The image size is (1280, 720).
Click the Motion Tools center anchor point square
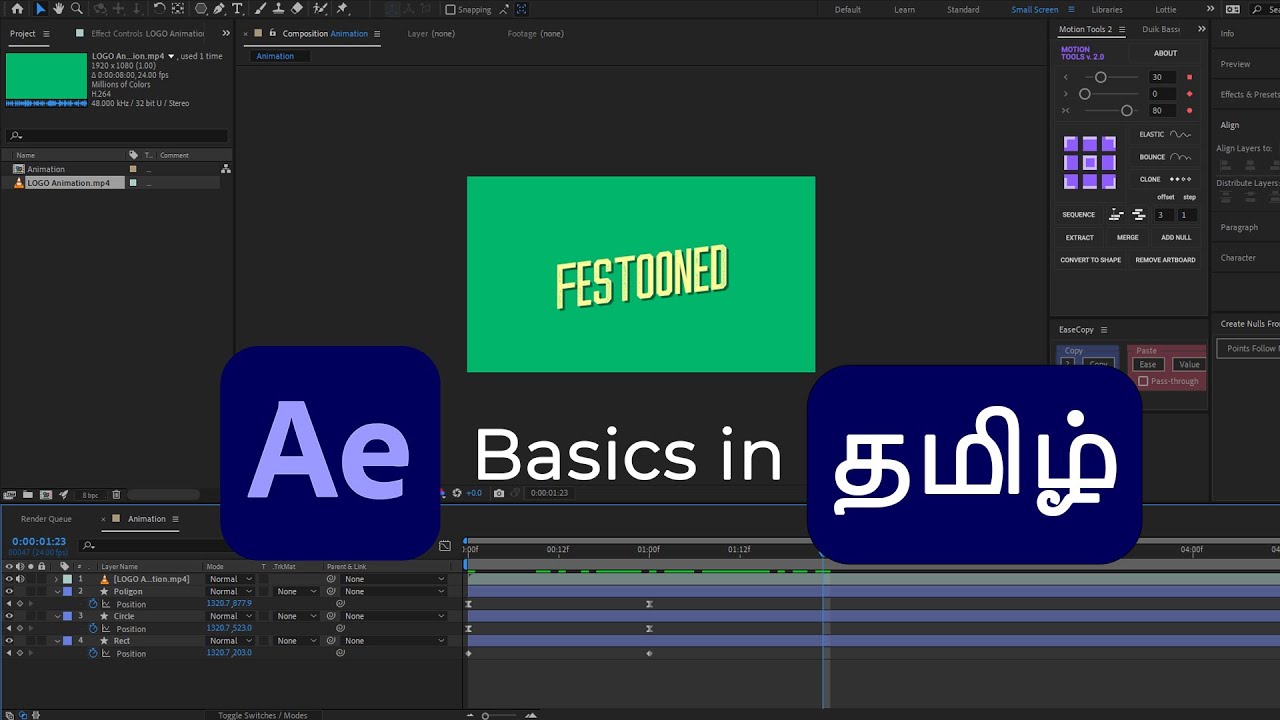click(1090, 163)
